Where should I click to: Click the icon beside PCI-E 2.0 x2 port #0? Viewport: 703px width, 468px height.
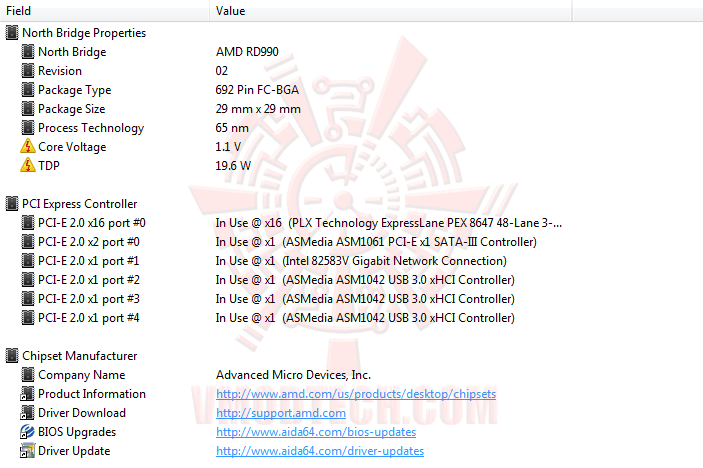pyautogui.click(x=28, y=242)
